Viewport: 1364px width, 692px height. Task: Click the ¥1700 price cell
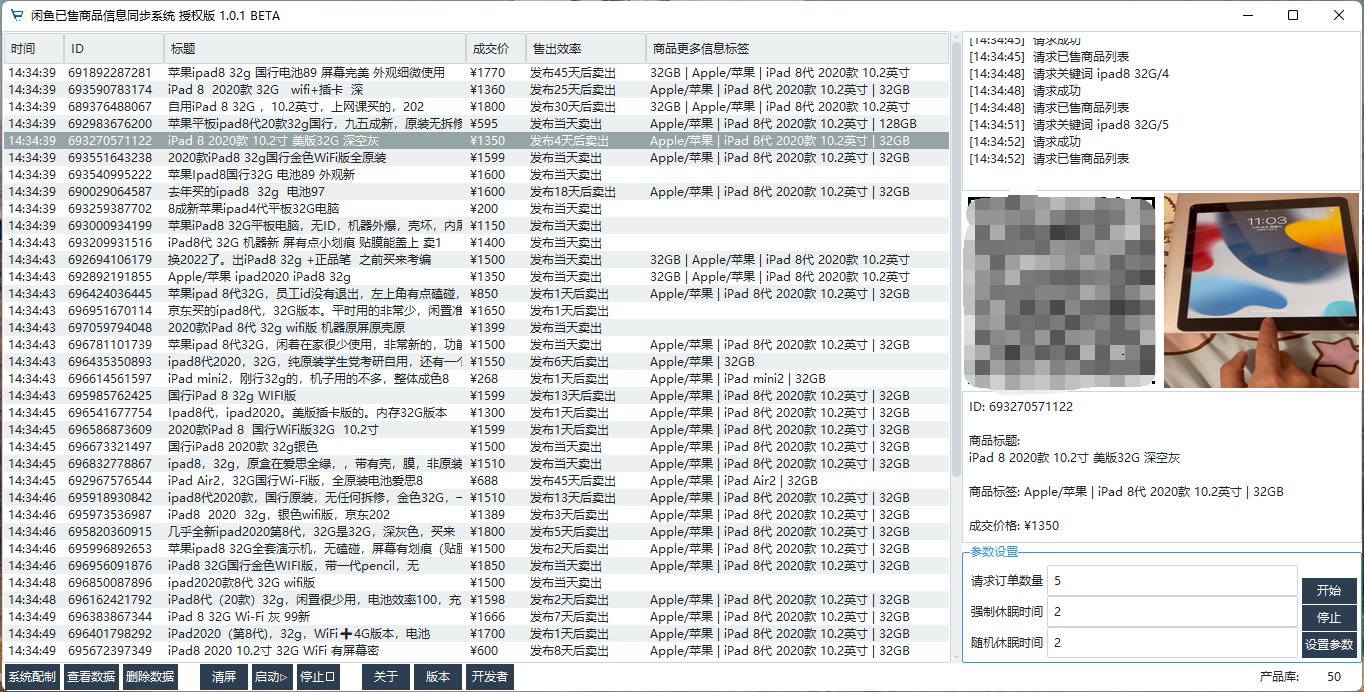click(489, 633)
